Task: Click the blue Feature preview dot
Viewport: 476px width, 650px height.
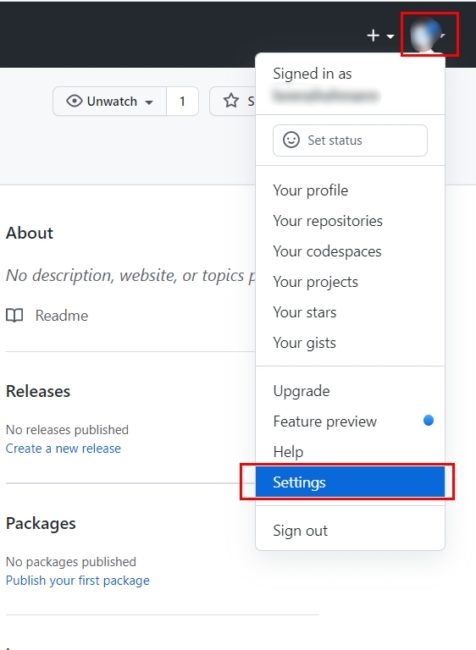Action: point(428,420)
